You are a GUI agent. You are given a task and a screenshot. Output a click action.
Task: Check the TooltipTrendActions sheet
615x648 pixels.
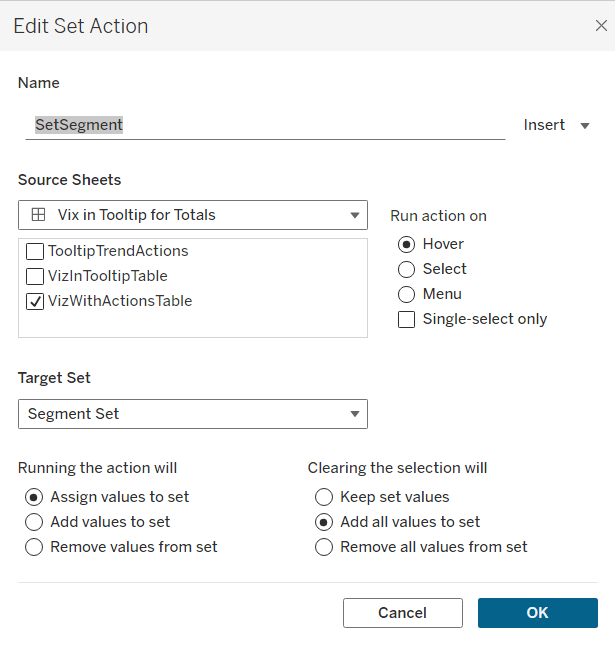point(35,251)
